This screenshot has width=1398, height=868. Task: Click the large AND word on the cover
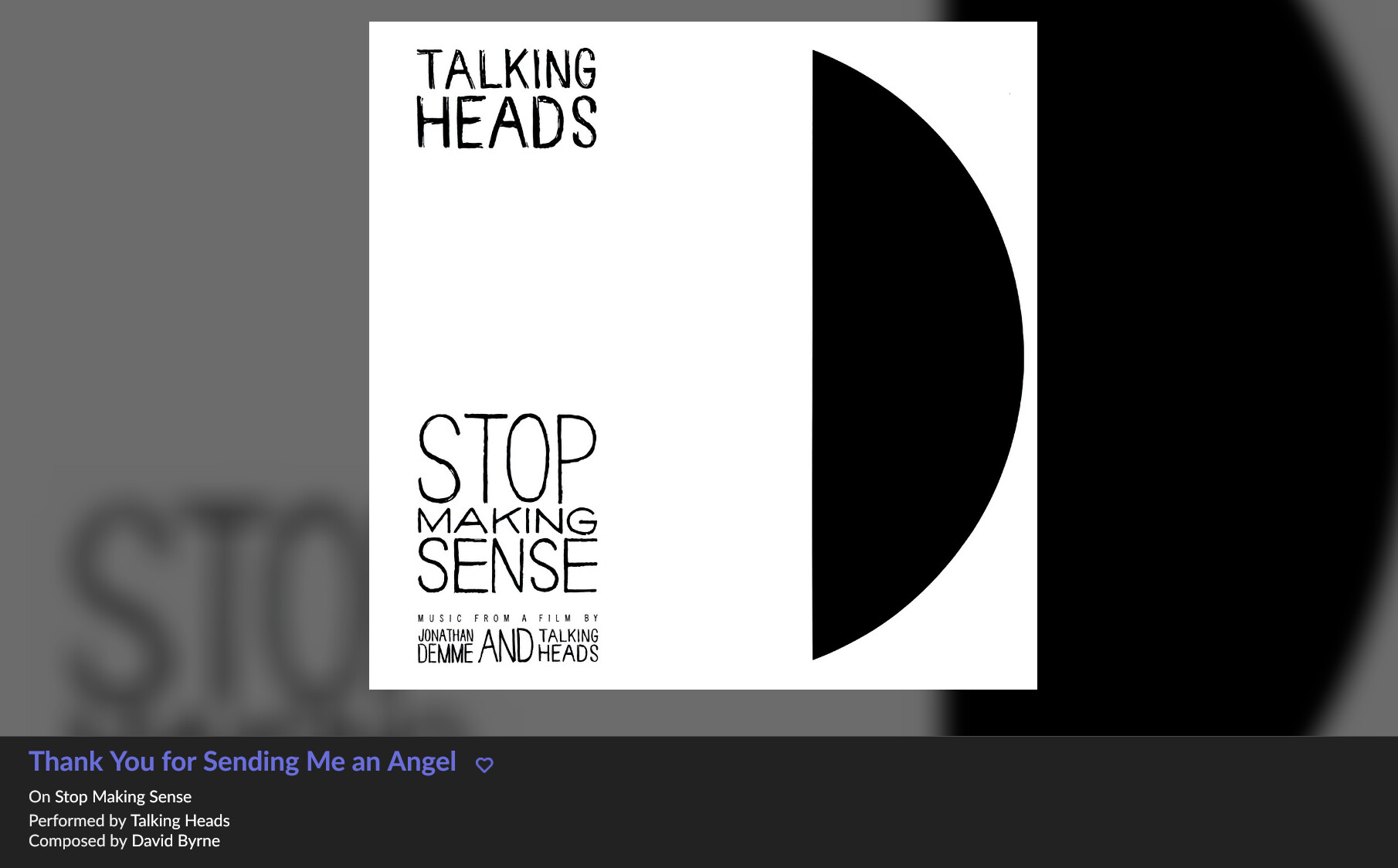507,646
